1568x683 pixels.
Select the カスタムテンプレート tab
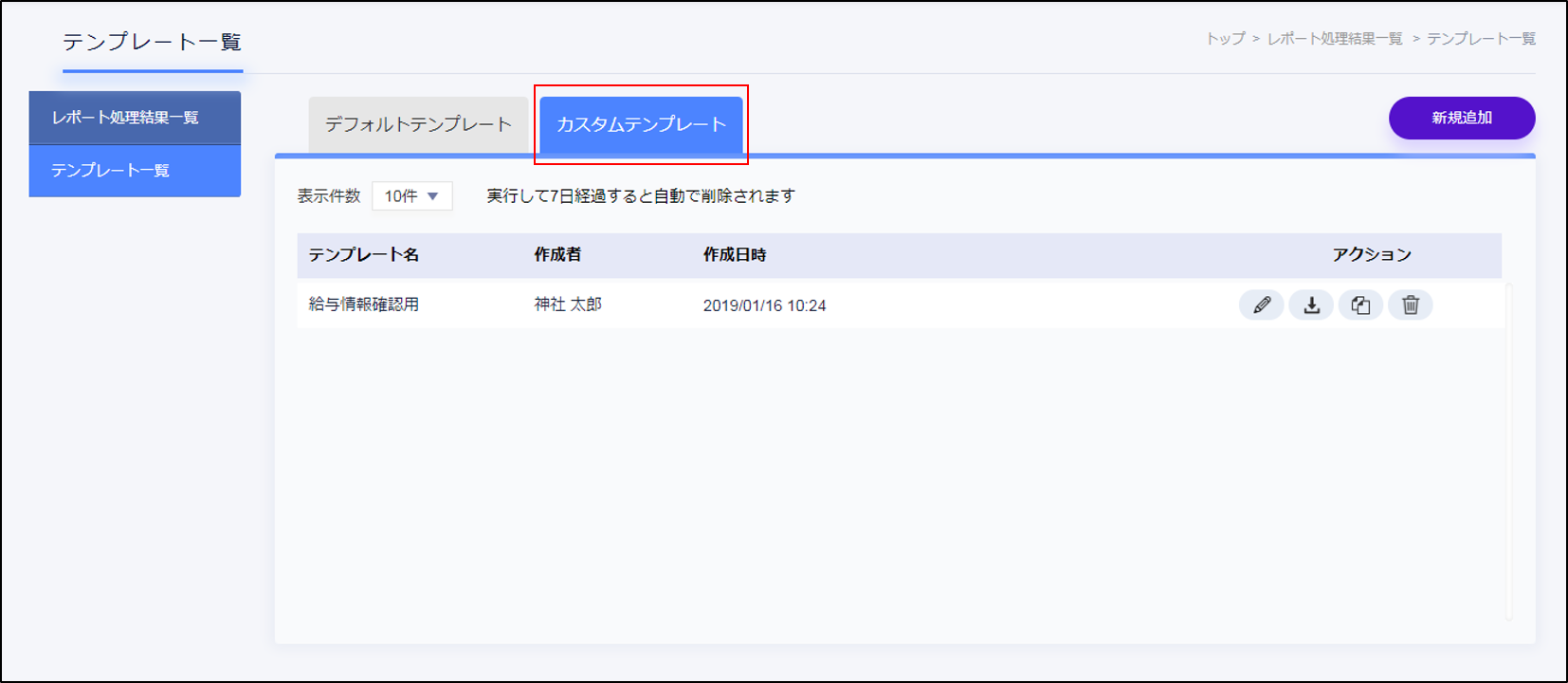pyautogui.click(x=641, y=124)
